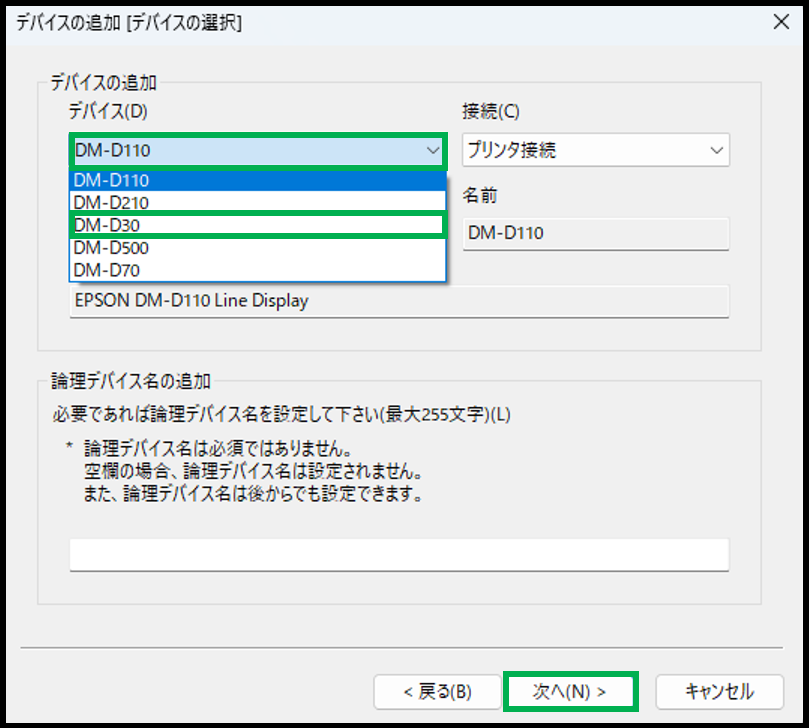Open the 接続 combo box set to プリンタ接続

coord(585,151)
